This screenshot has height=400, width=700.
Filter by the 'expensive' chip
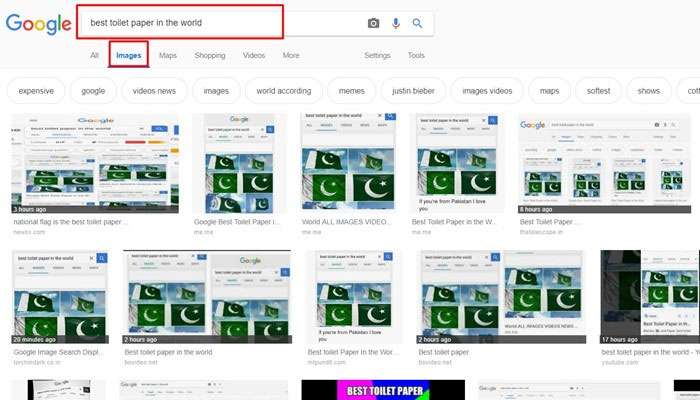tap(36, 91)
